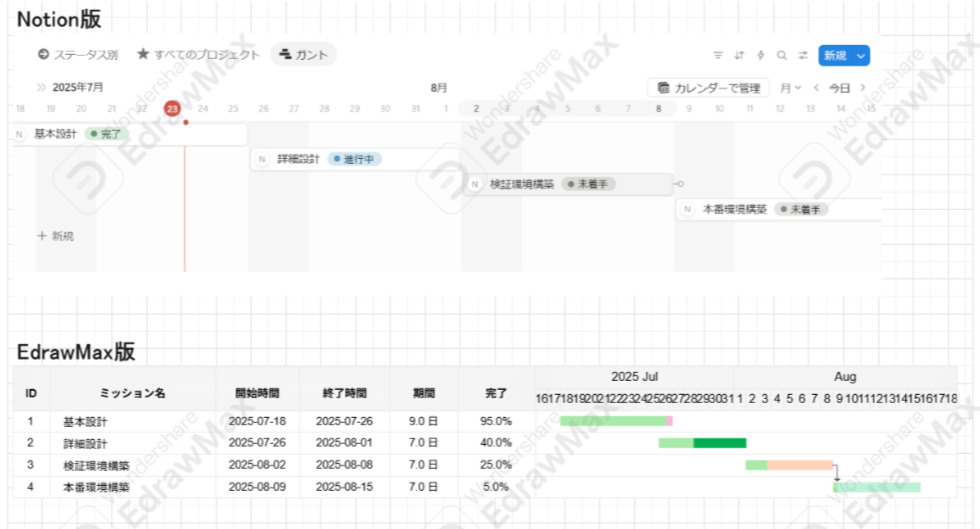The image size is (980, 529).
Task: Click the 終了時間 column header
Action: coord(344,393)
